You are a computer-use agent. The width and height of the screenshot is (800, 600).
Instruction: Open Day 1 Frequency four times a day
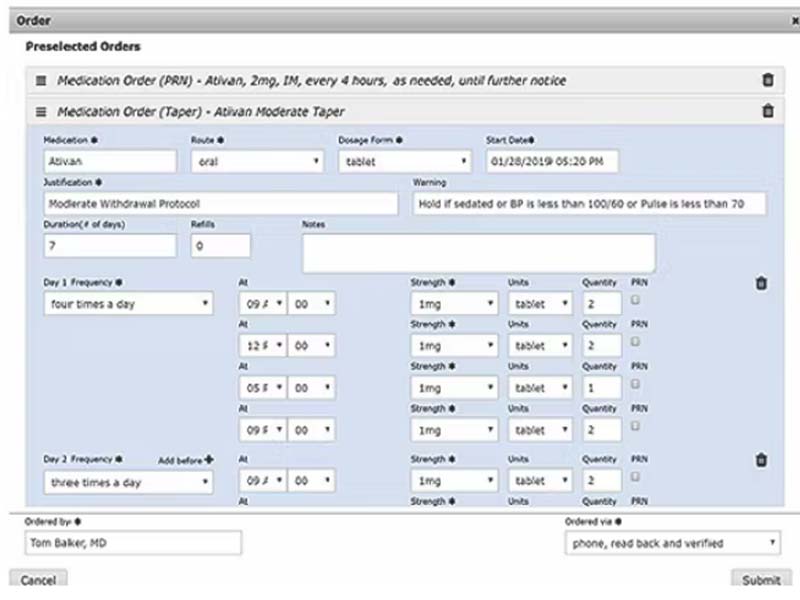point(128,304)
